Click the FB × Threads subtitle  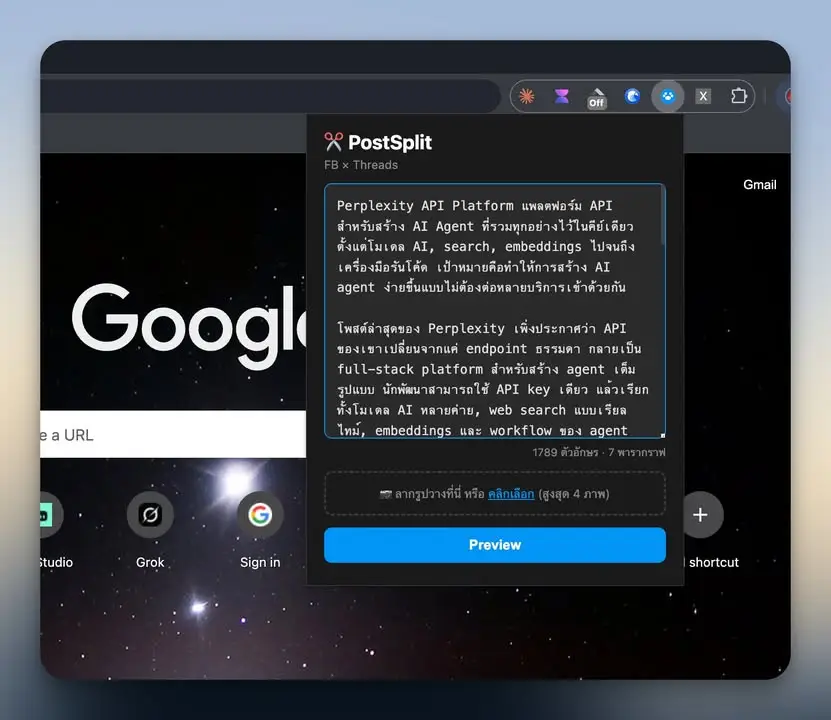pyautogui.click(x=361, y=165)
